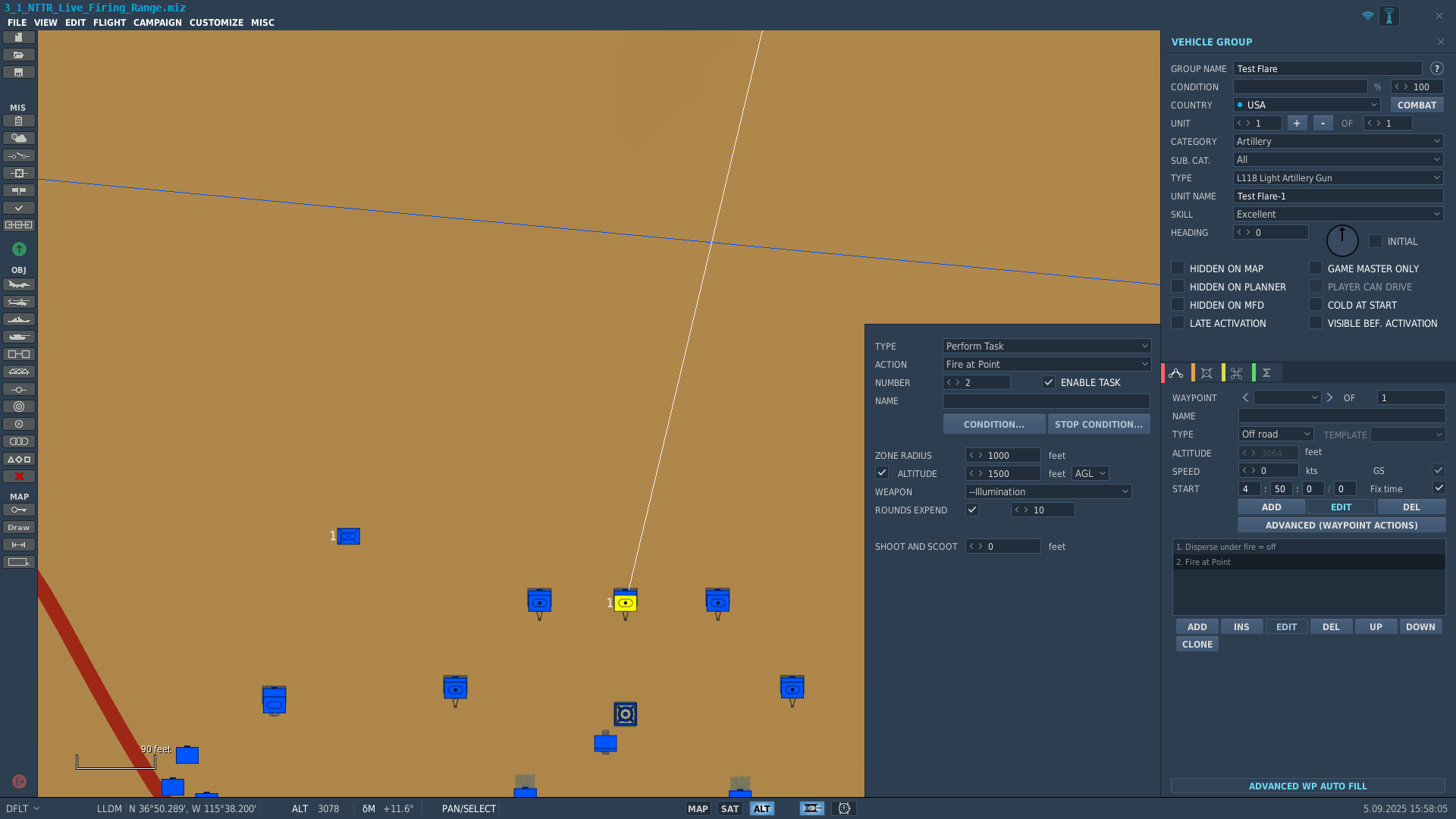Select the add ship group tool
The width and height of the screenshot is (1456, 819).
point(19,319)
